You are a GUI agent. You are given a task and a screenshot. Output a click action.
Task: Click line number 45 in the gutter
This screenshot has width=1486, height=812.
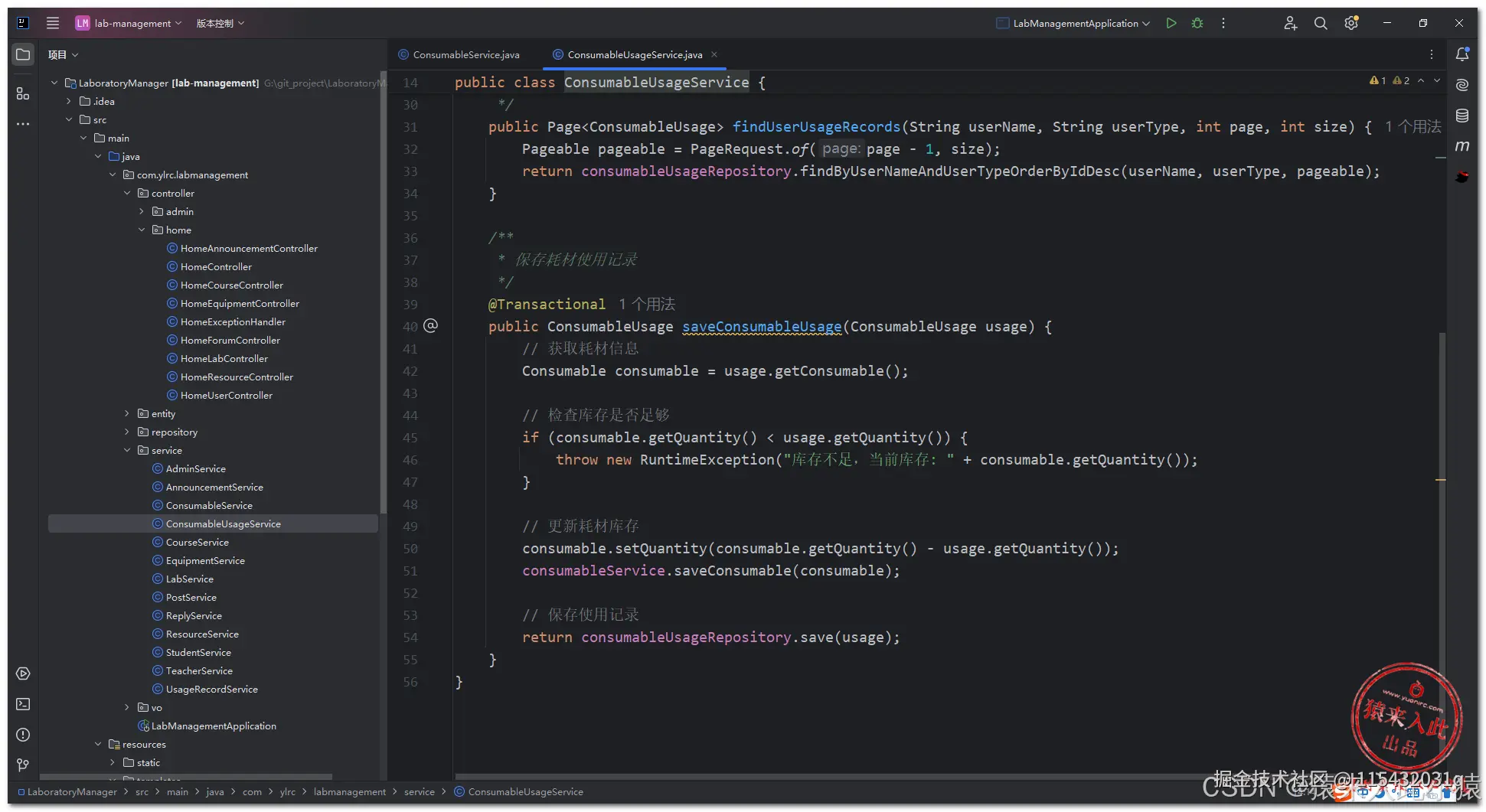tap(410, 438)
